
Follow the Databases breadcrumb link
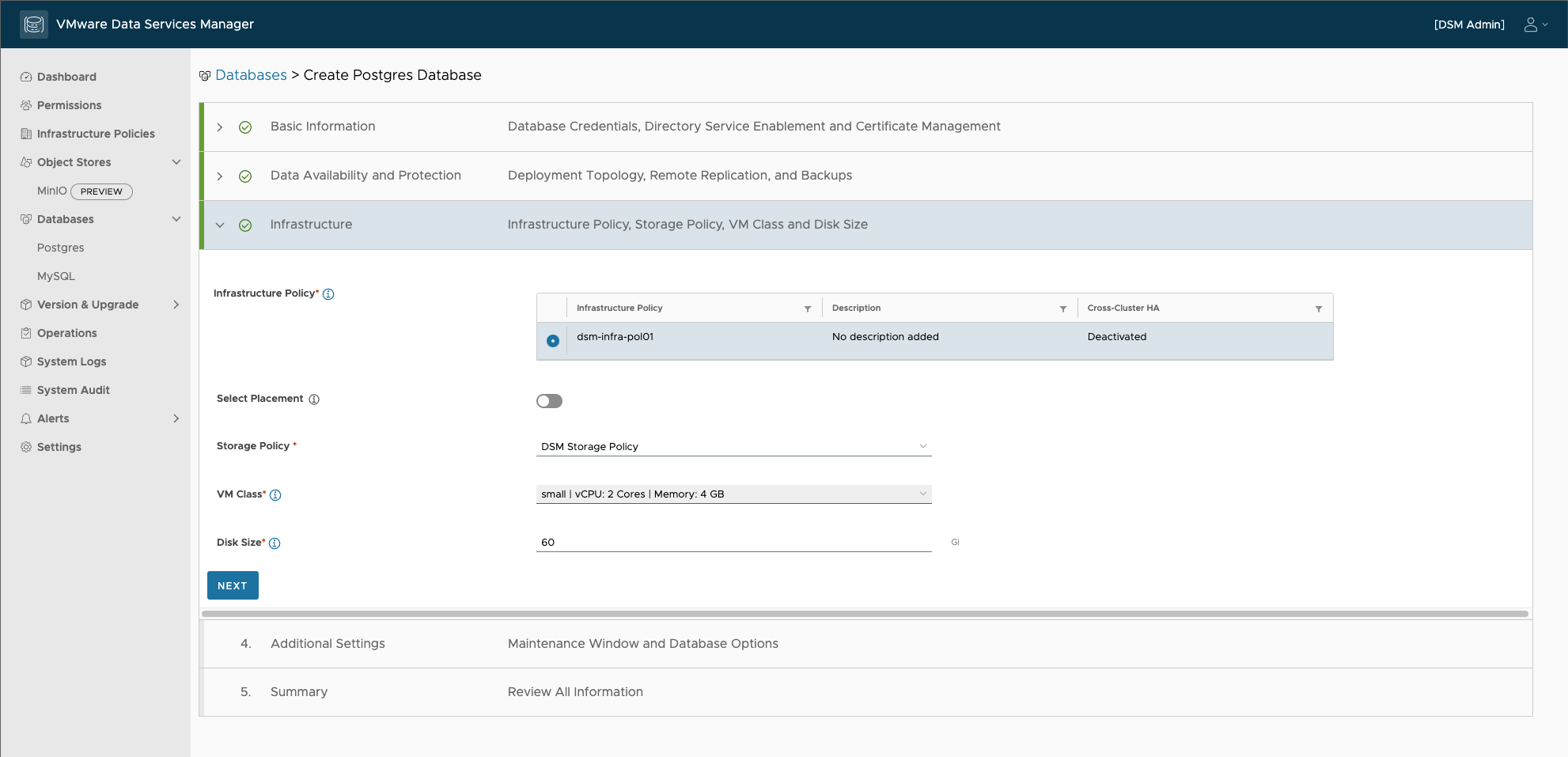click(251, 75)
